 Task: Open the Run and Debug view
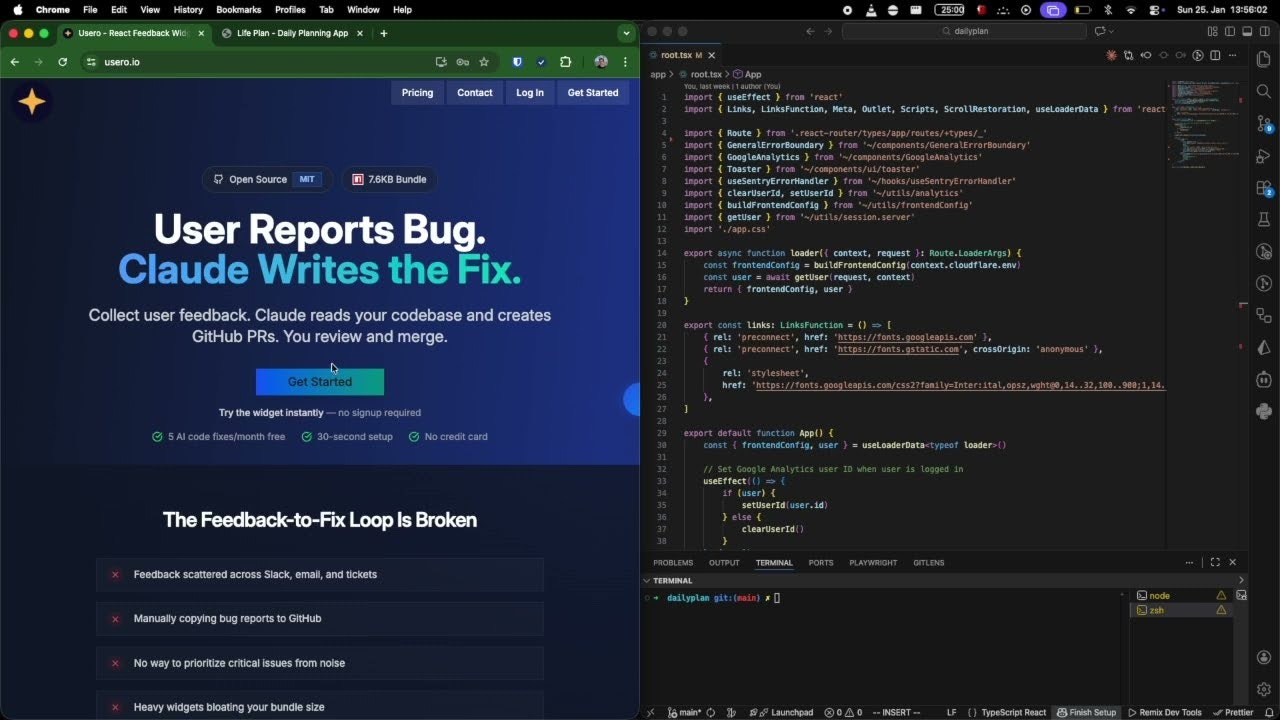tap(1264, 156)
